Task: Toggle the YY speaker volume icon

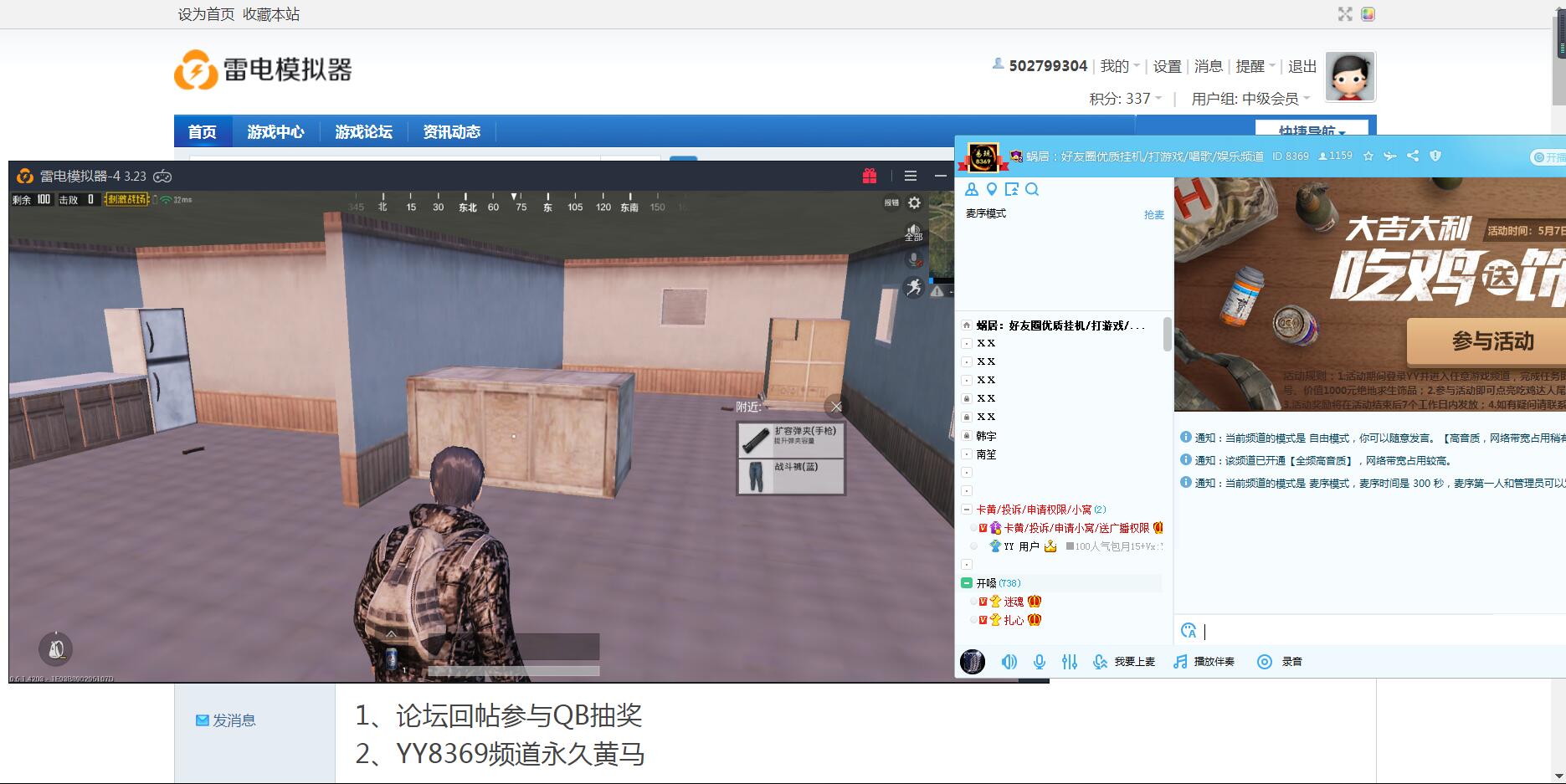Action: point(1009,662)
